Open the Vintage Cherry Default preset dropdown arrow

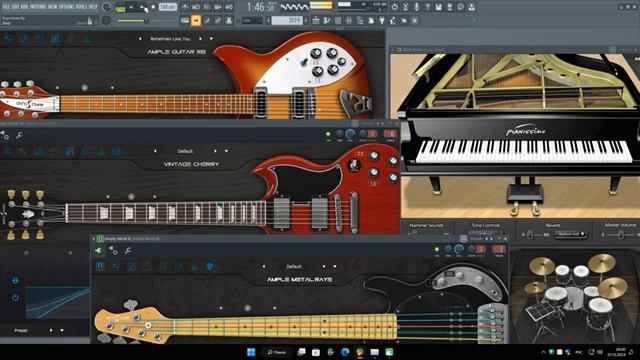click(x=226, y=151)
